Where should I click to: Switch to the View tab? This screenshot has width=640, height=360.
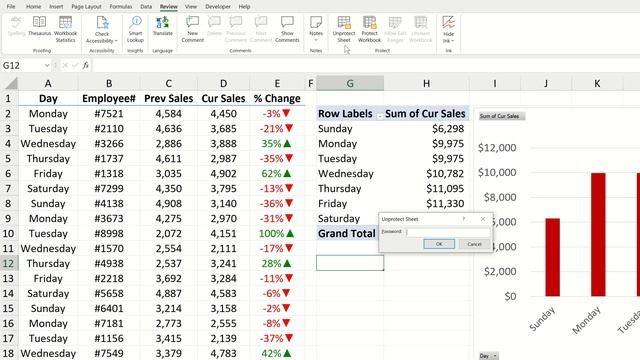click(191, 7)
